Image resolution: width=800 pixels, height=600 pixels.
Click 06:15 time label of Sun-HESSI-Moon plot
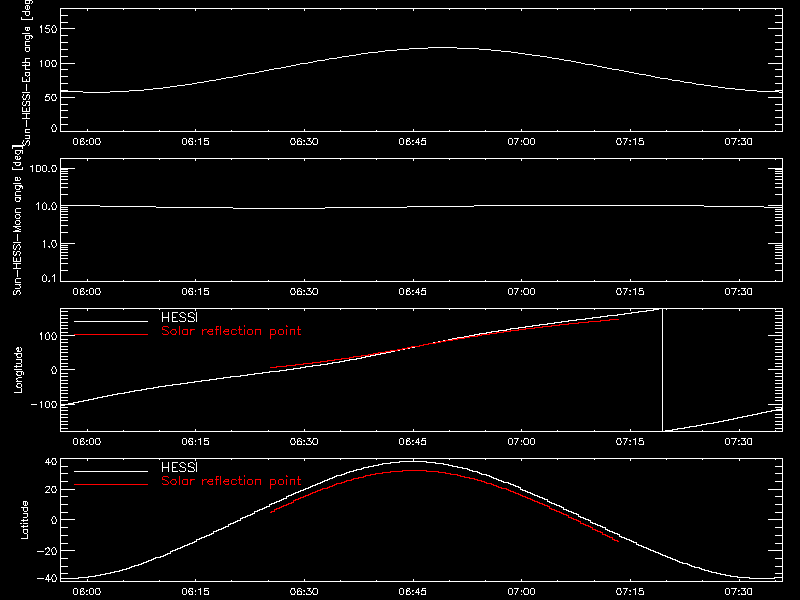pyautogui.click(x=195, y=292)
